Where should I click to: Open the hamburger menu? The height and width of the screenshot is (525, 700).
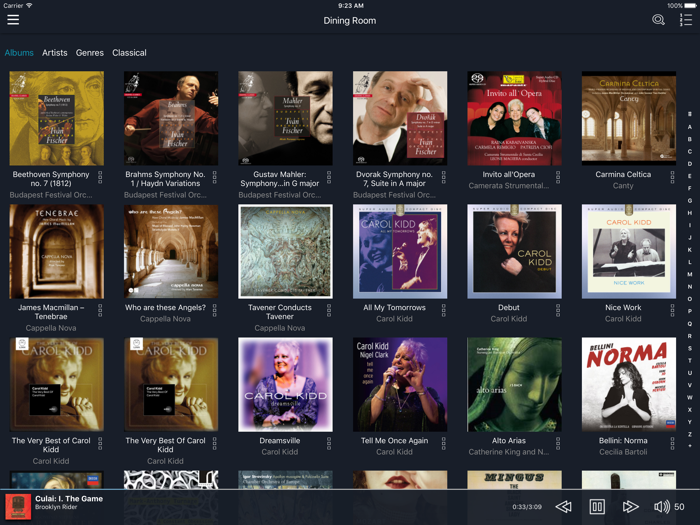coord(13,20)
